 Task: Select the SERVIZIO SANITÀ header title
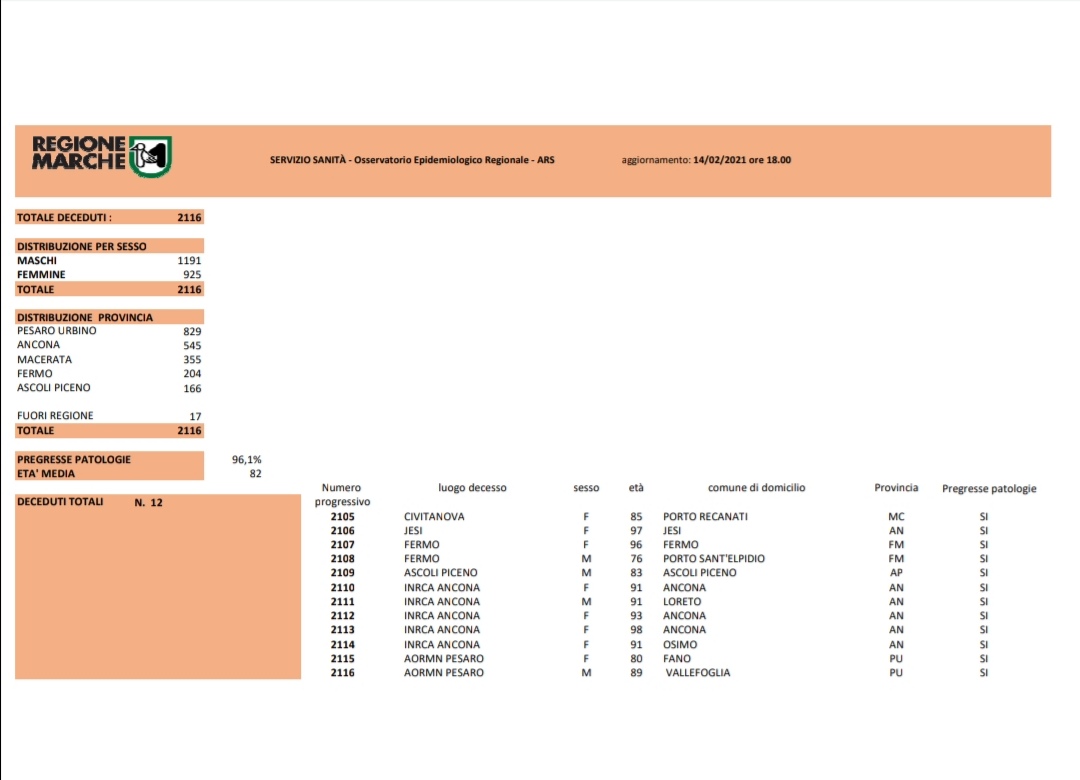click(x=412, y=160)
